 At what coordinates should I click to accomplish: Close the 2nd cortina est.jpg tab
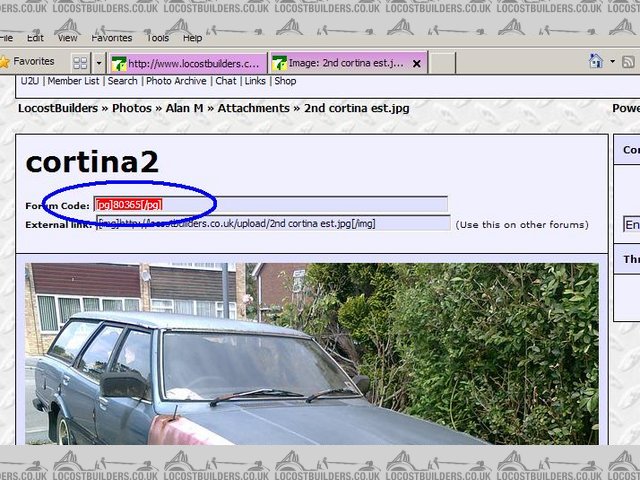416,64
